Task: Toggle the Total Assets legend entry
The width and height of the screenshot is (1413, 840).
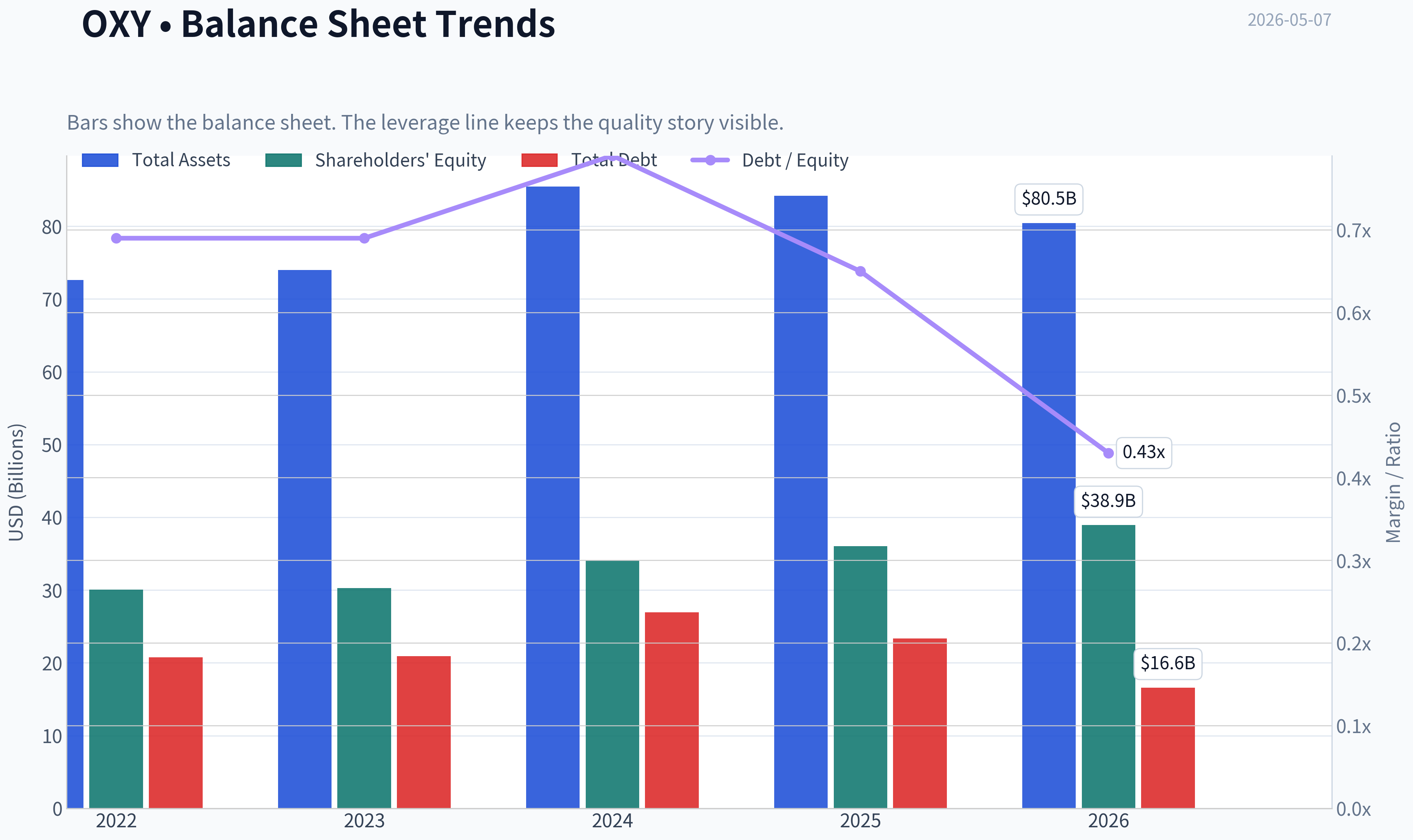Action: coord(156,160)
